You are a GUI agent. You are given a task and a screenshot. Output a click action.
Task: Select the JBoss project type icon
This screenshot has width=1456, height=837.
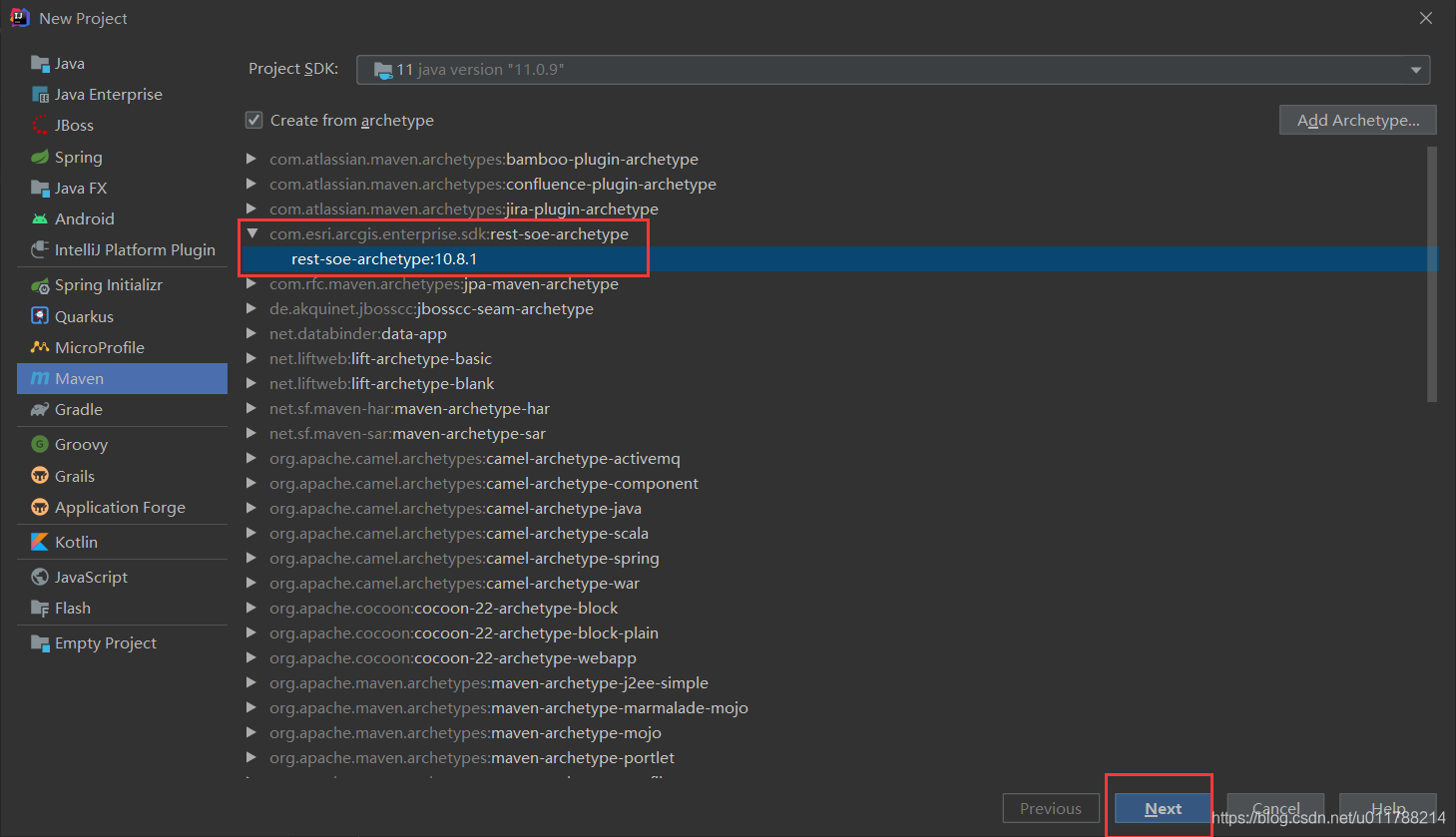pos(40,125)
